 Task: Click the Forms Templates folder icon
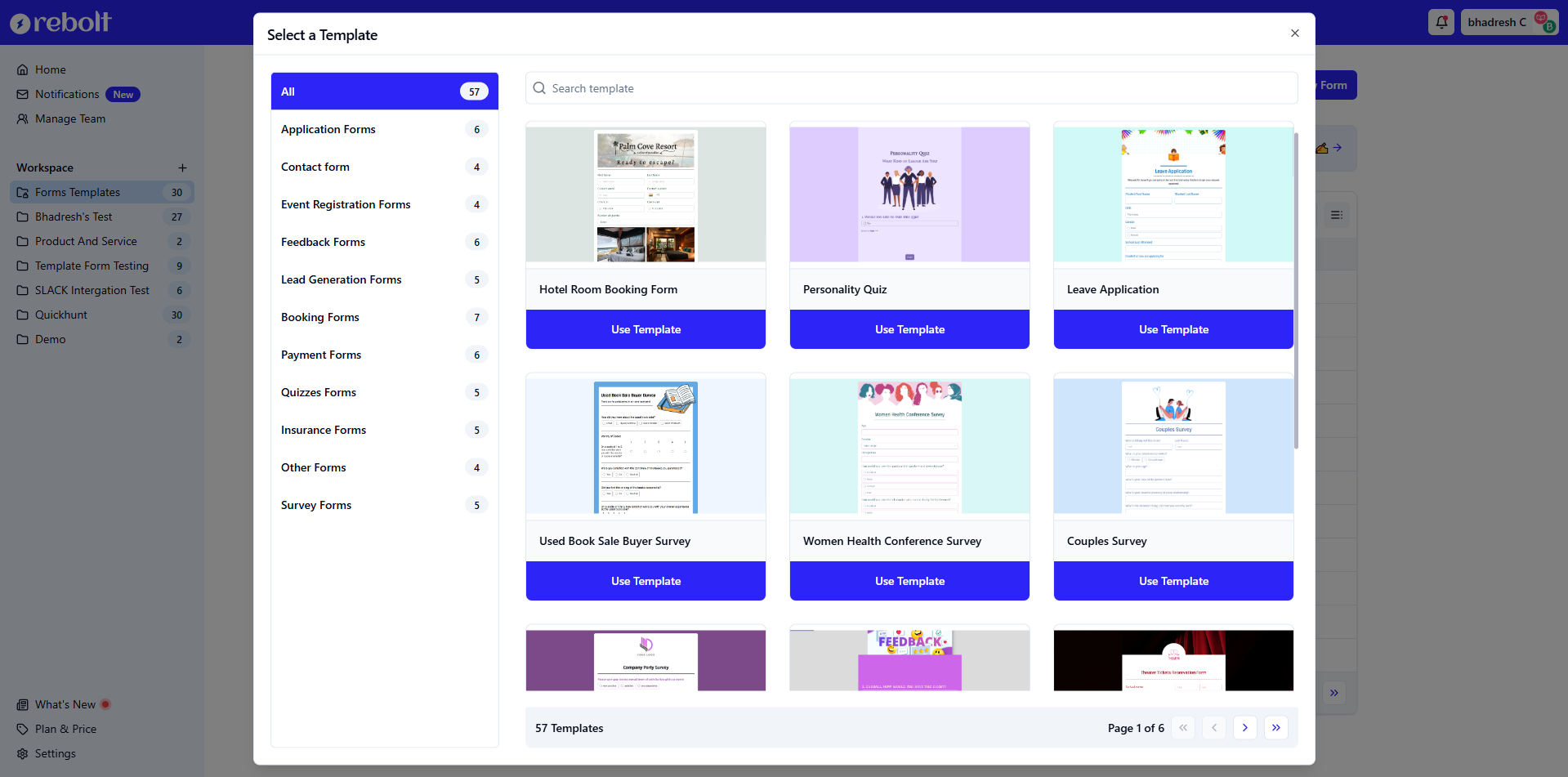tap(23, 193)
